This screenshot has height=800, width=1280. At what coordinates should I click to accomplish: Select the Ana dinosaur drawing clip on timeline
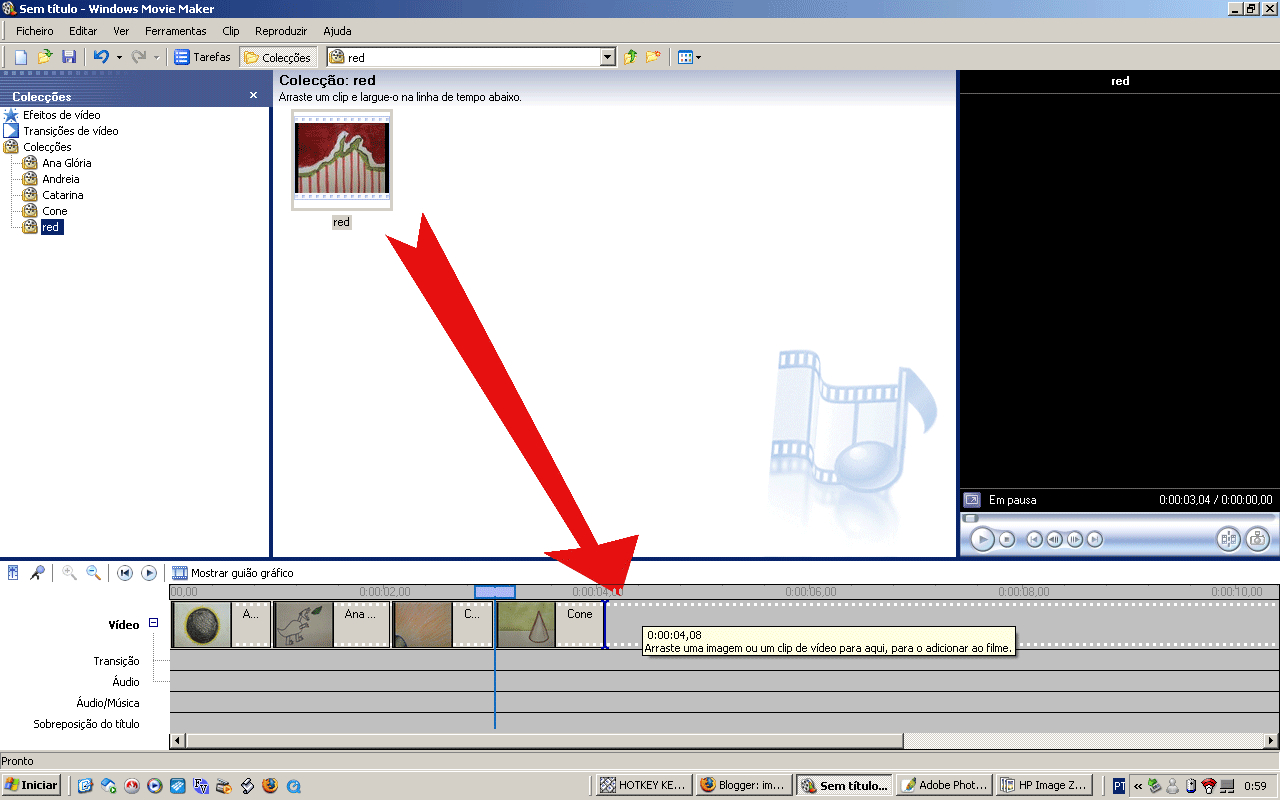332,625
